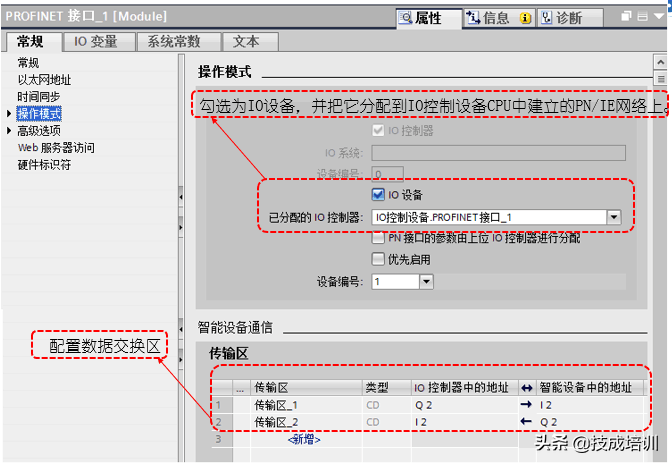This screenshot has height=465, width=672.
Task: Select 常规 in the navigation tree
Action: [x=28, y=63]
